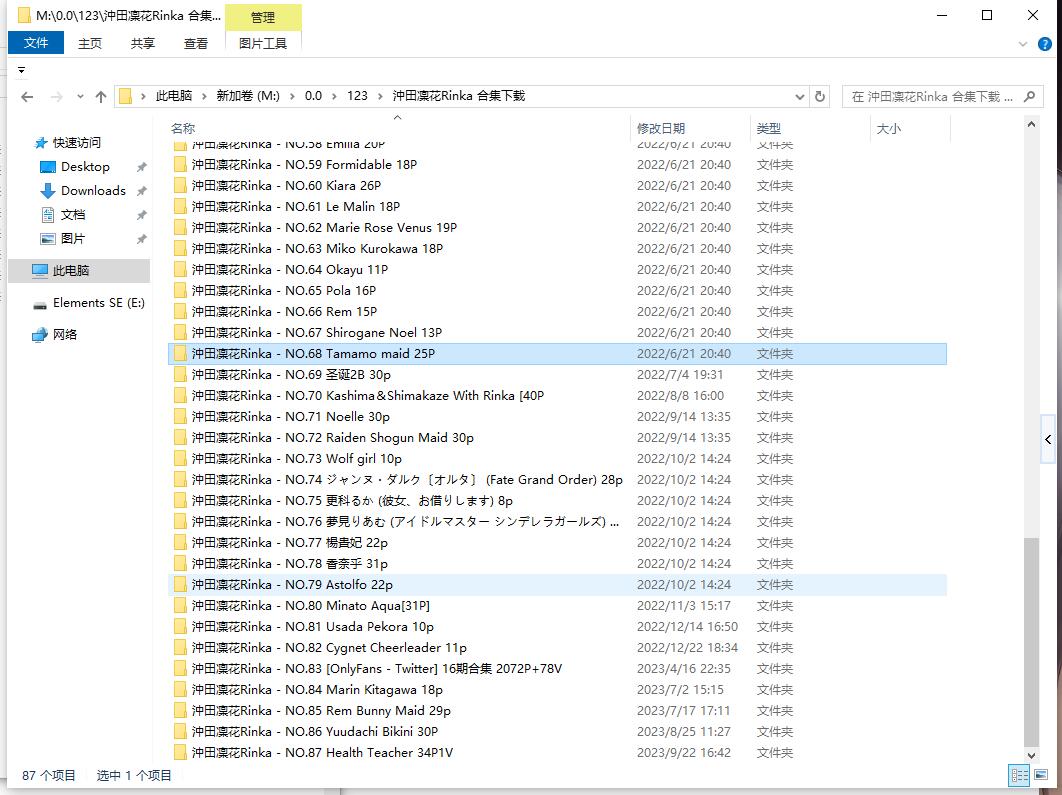Open Quick Access Toolbar customize dropdown
The height and width of the screenshot is (795, 1062).
pyautogui.click(x=21, y=70)
